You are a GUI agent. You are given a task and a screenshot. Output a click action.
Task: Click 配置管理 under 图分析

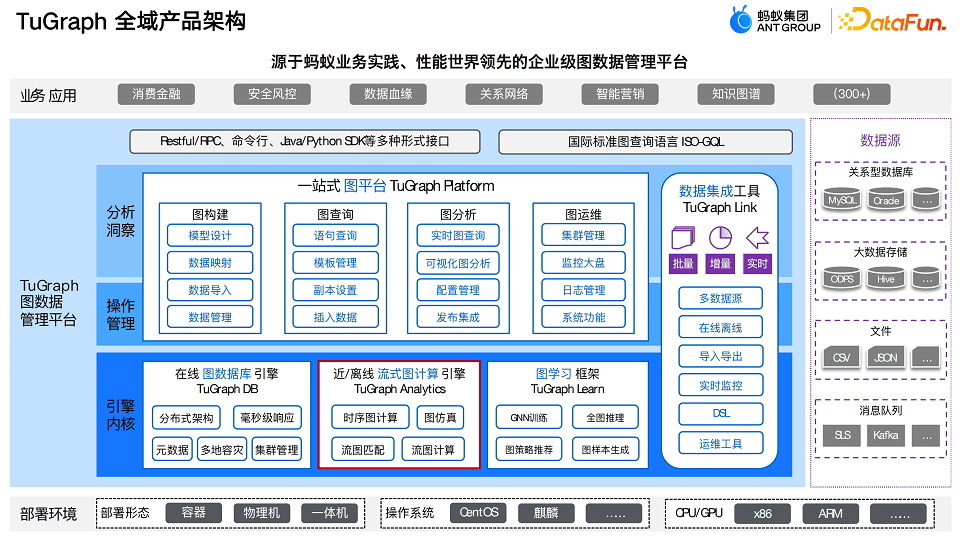pyautogui.click(x=458, y=290)
